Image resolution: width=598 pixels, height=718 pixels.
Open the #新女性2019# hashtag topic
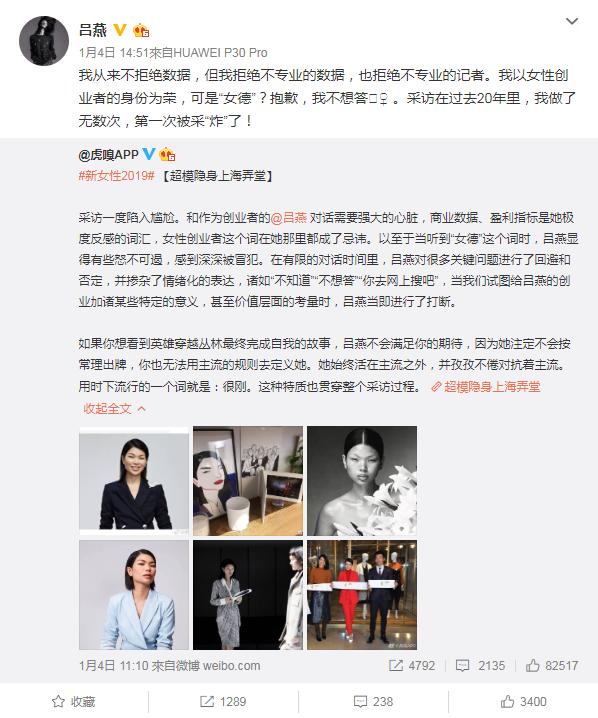116,176
